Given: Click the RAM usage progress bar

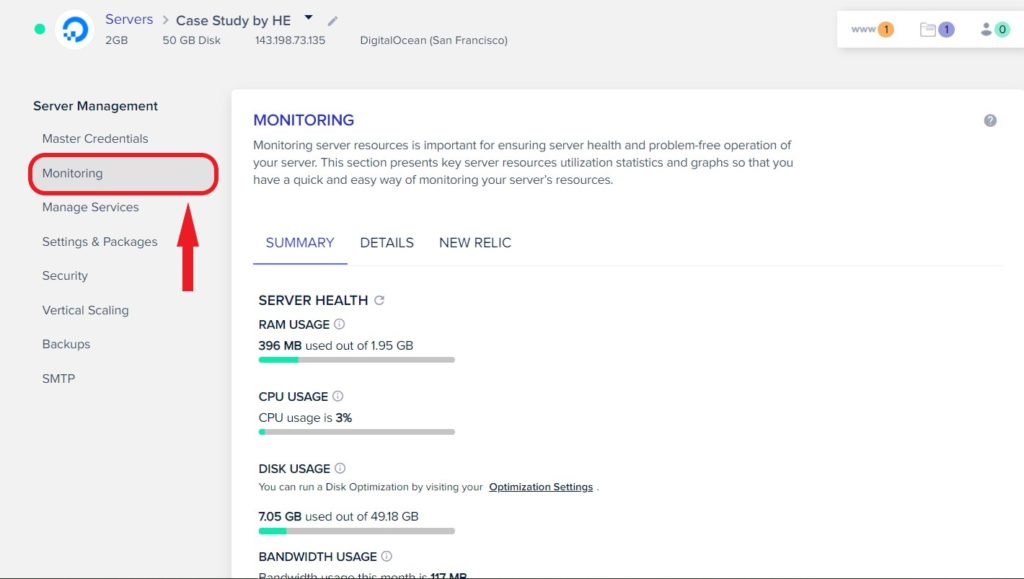Looking at the screenshot, I should (357, 360).
